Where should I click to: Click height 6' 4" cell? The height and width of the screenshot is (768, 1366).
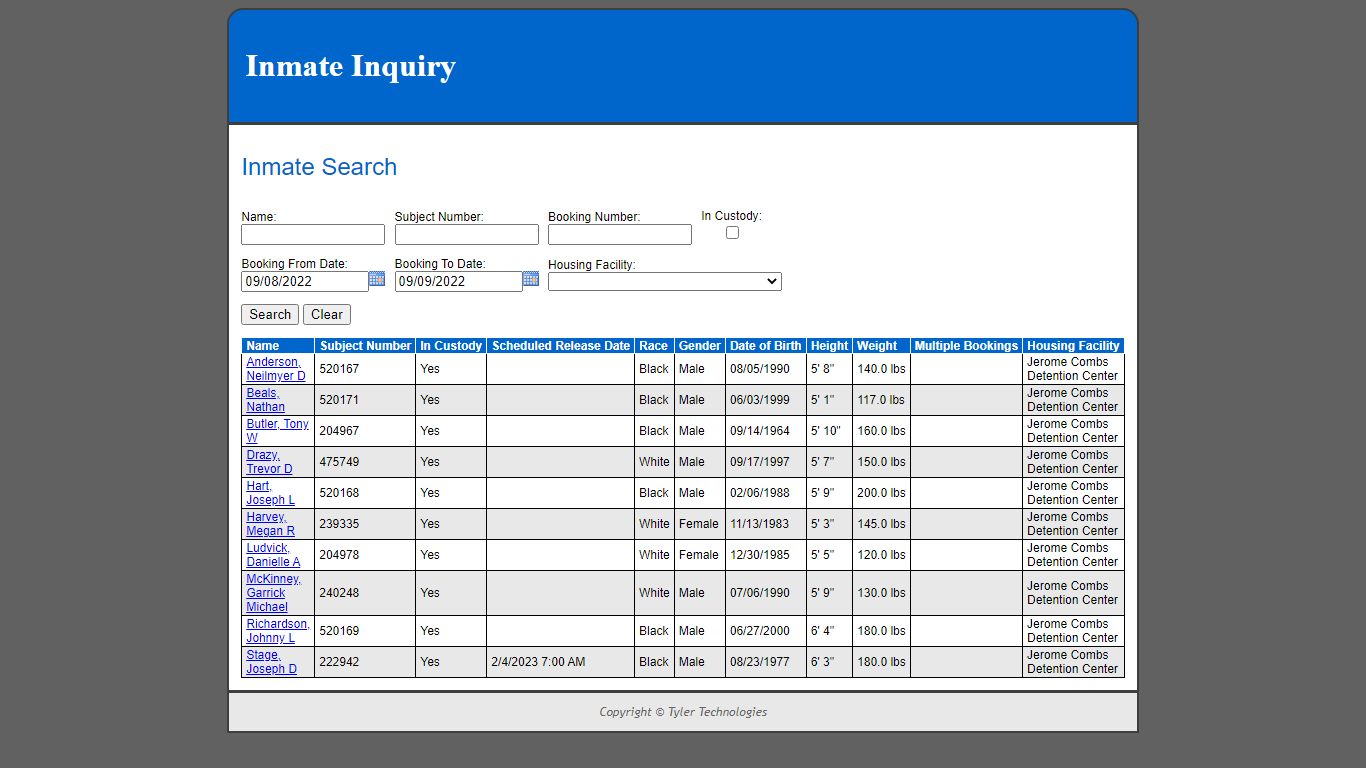(829, 631)
